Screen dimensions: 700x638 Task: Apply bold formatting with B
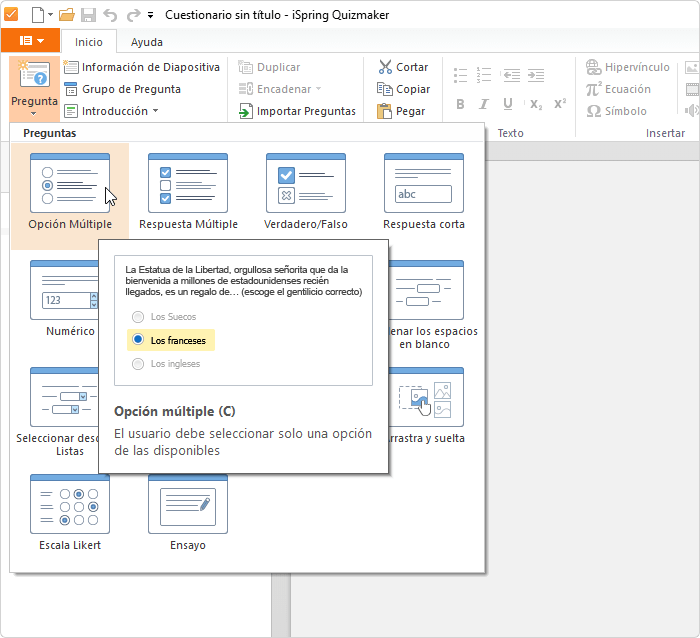point(460,104)
